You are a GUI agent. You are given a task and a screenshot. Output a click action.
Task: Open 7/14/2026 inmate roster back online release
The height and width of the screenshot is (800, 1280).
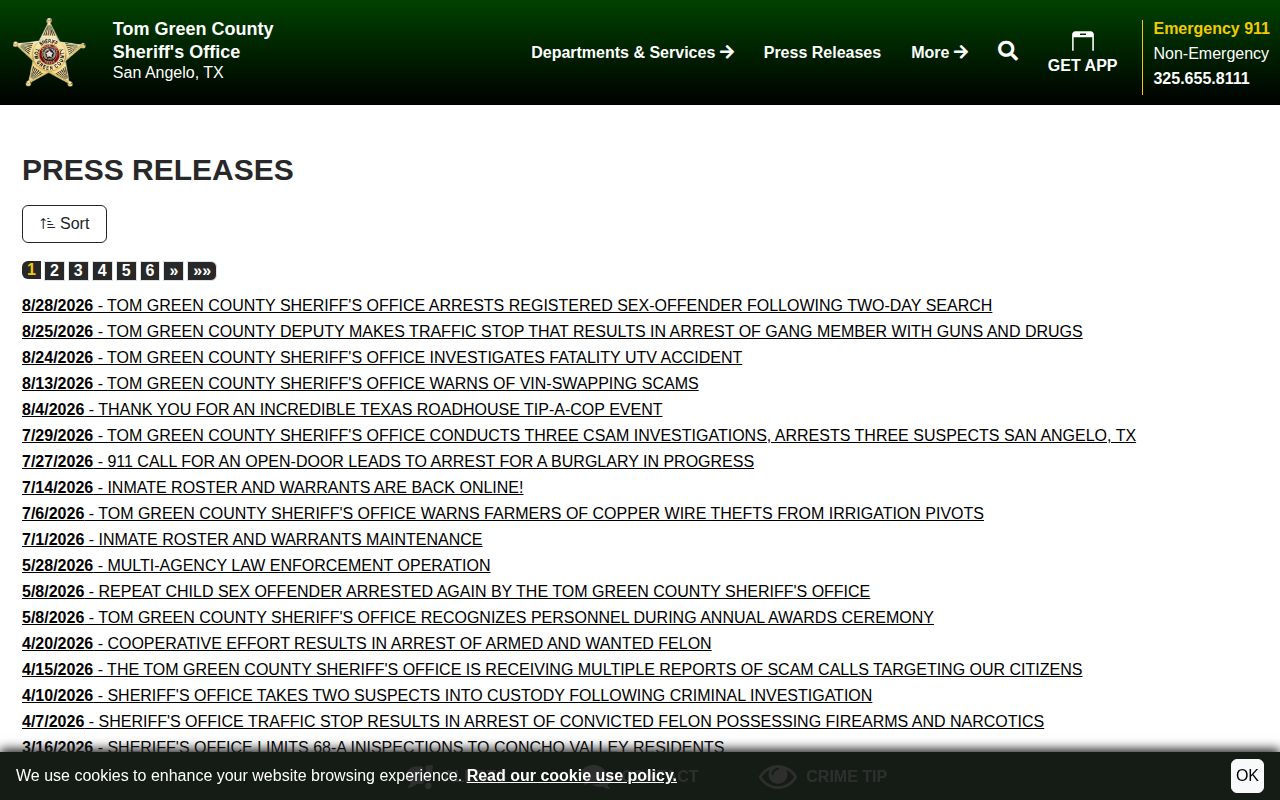coord(273,487)
